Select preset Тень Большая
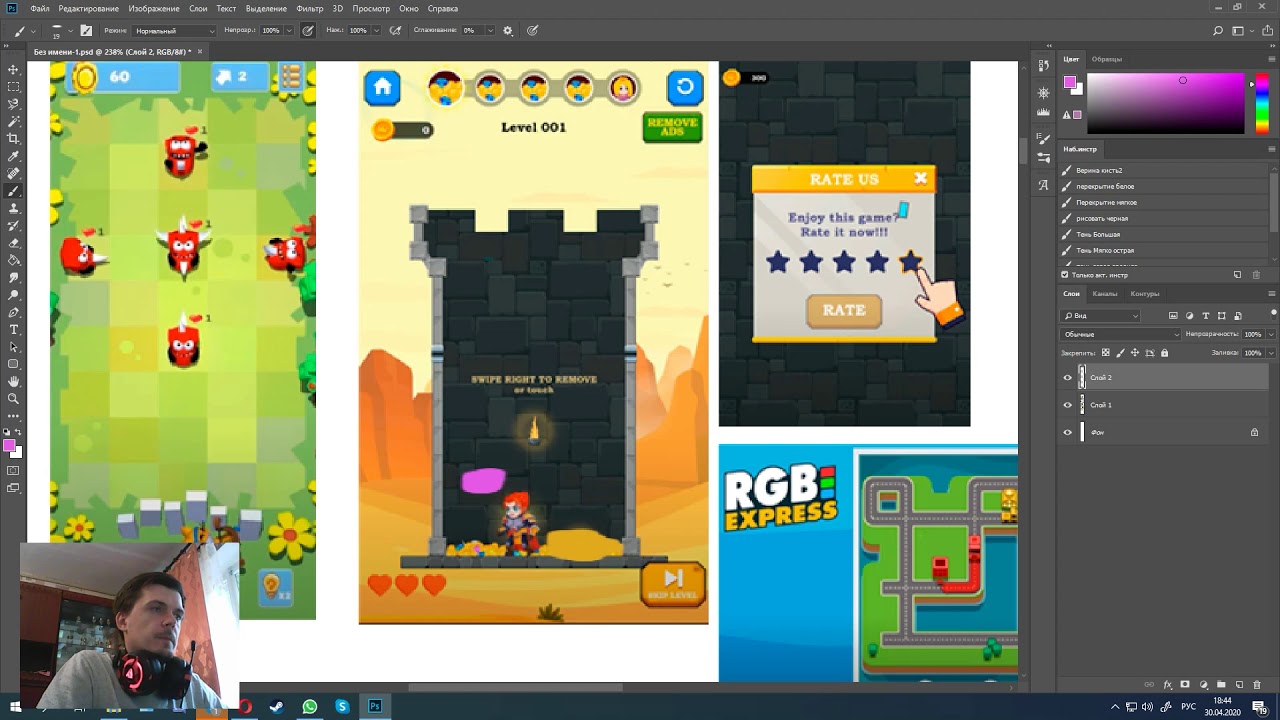 (1162, 234)
